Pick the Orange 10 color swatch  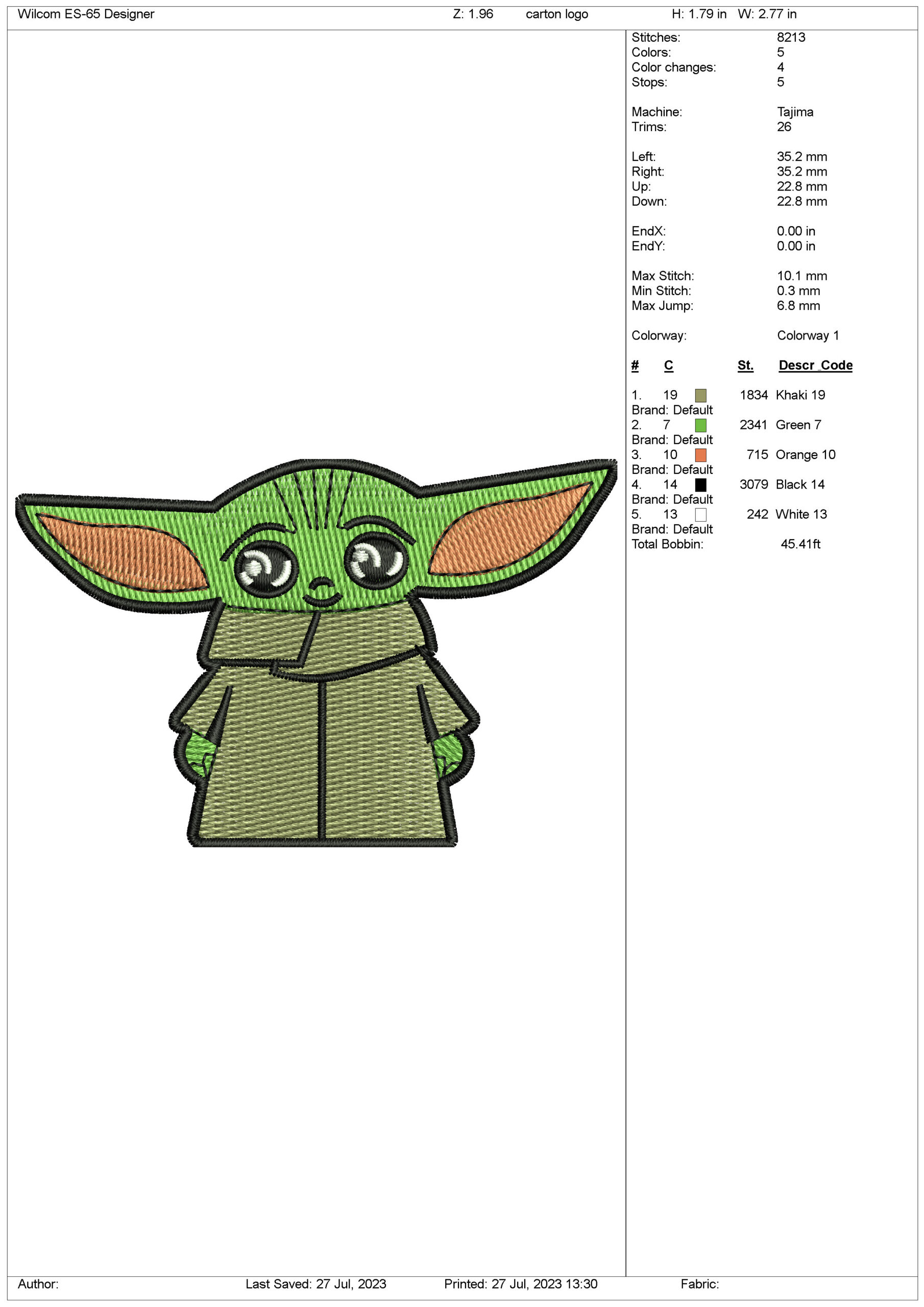[700, 455]
